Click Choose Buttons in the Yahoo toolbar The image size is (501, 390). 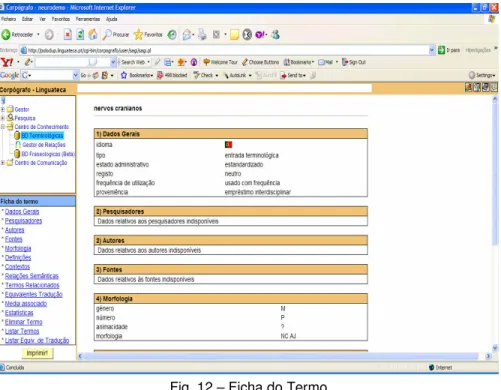click(x=261, y=62)
